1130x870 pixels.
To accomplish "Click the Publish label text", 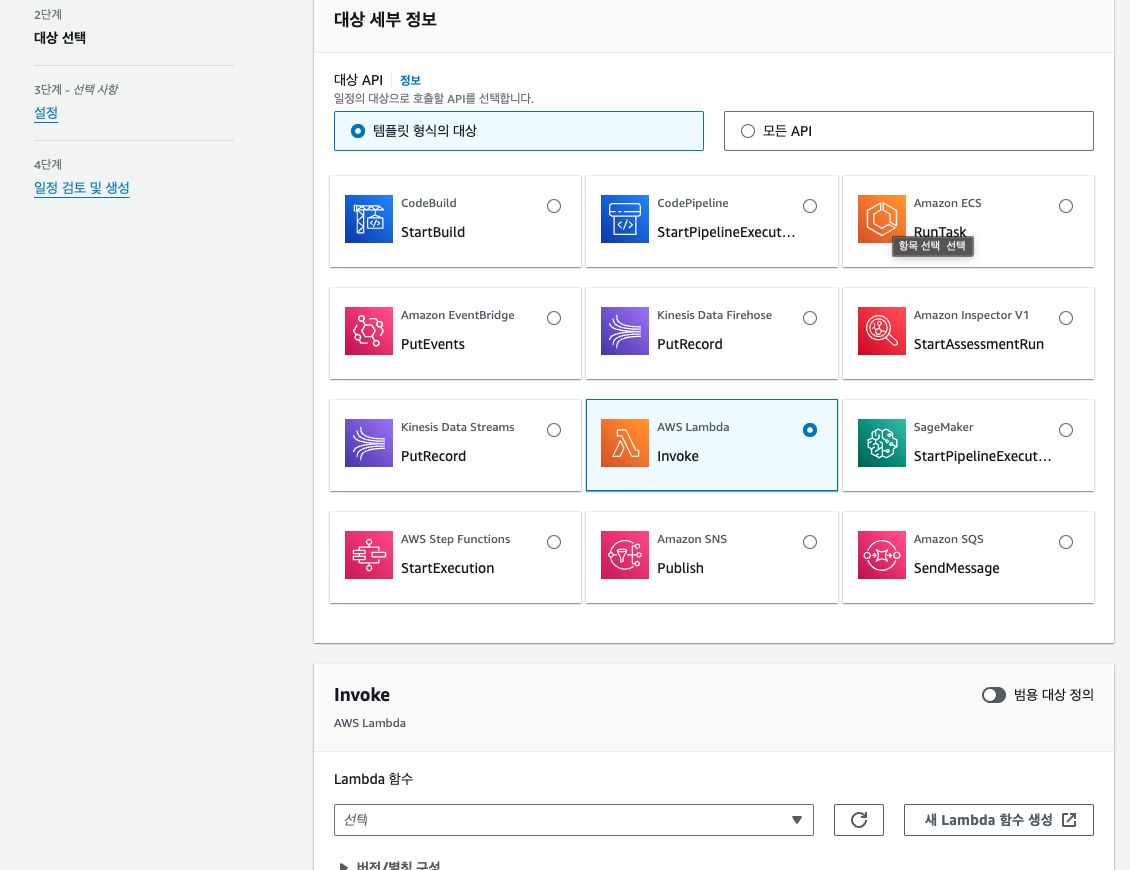I will click(x=680, y=568).
